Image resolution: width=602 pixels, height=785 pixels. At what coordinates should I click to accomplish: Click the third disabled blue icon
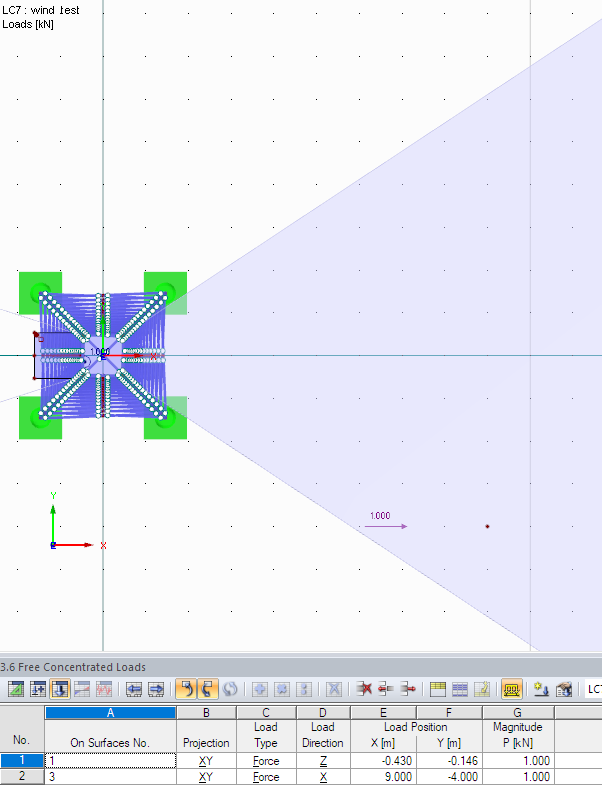pyautogui.click(x=304, y=689)
